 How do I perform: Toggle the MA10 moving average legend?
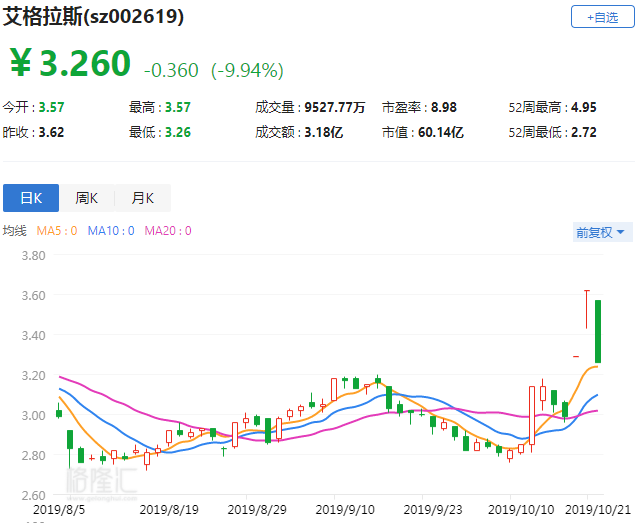point(111,231)
